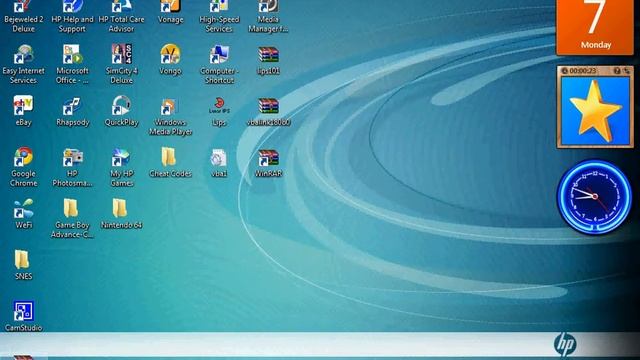The width and height of the screenshot is (640, 360).
Task: Click the HP logo on the bottom bar
Action: pos(565,344)
